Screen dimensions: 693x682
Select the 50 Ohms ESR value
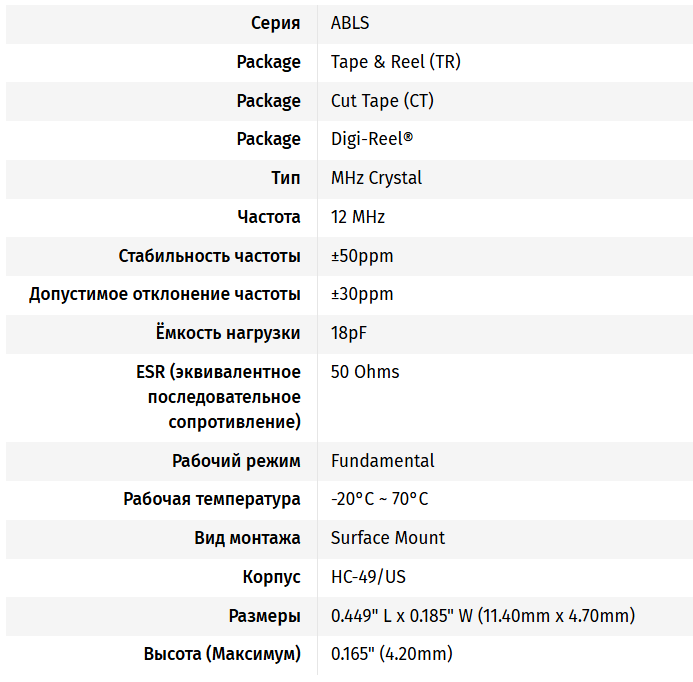(x=365, y=372)
